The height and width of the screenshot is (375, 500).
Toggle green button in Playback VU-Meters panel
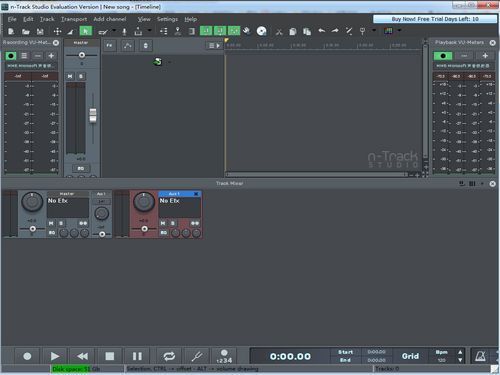[x=443, y=56]
